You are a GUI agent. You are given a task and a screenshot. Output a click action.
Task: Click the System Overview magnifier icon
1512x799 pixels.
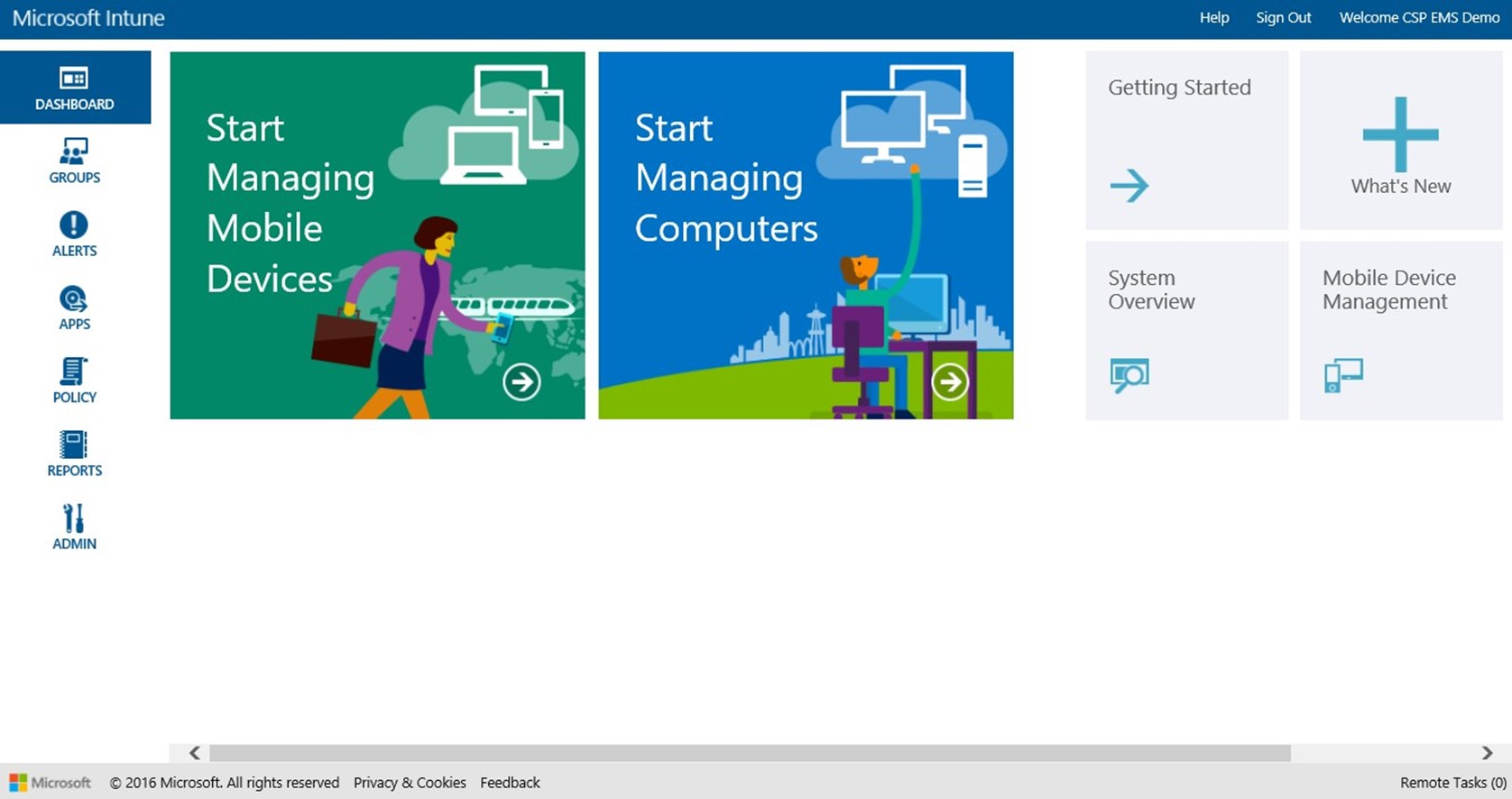point(1129,375)
